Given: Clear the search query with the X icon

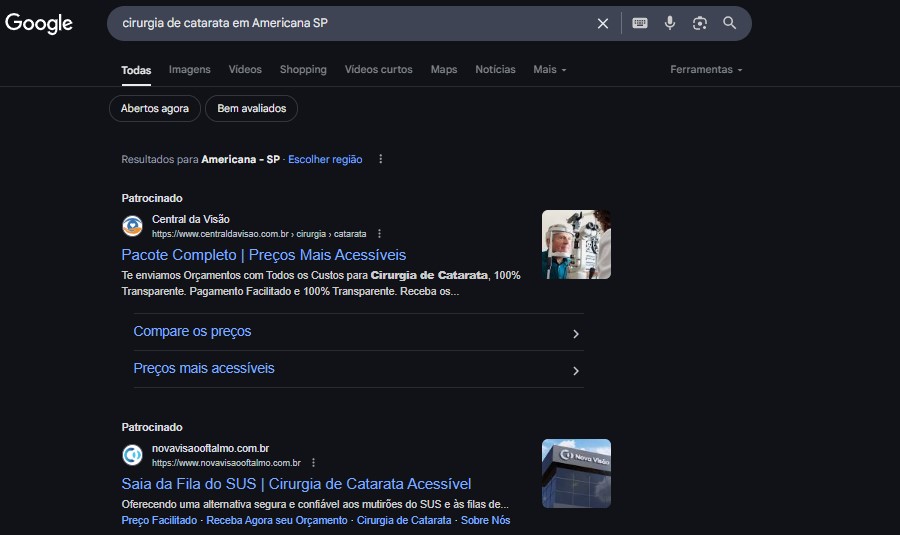Looking at the screenshot, I should pyautogui.click(x=603, y=24).
